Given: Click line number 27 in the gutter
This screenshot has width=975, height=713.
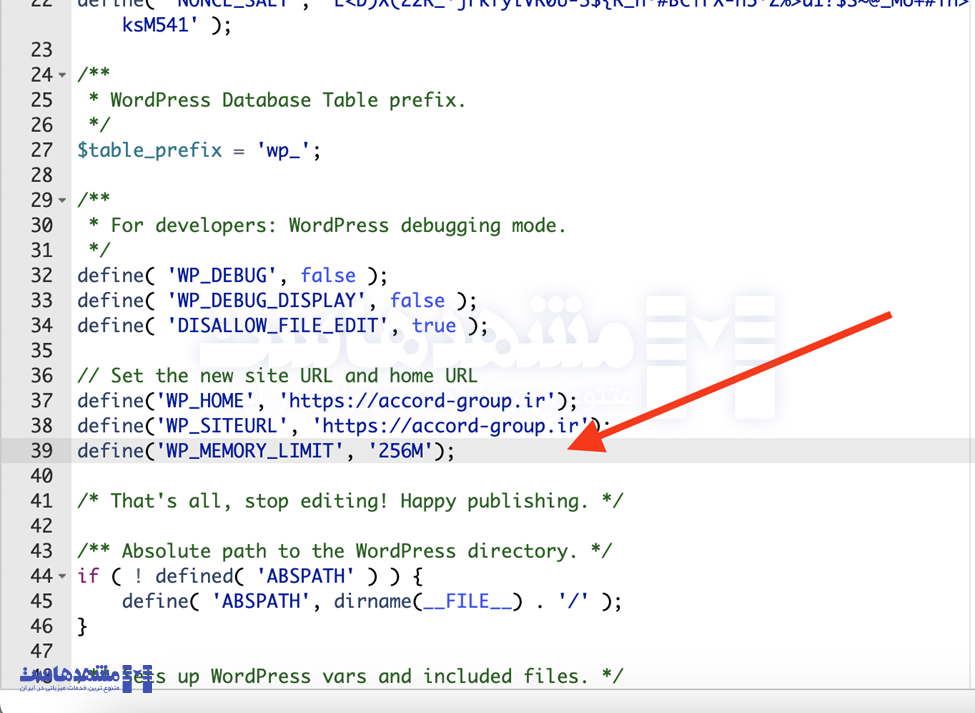Looking at the screenshot, I should pyautogui.click(x=41, y=150).
